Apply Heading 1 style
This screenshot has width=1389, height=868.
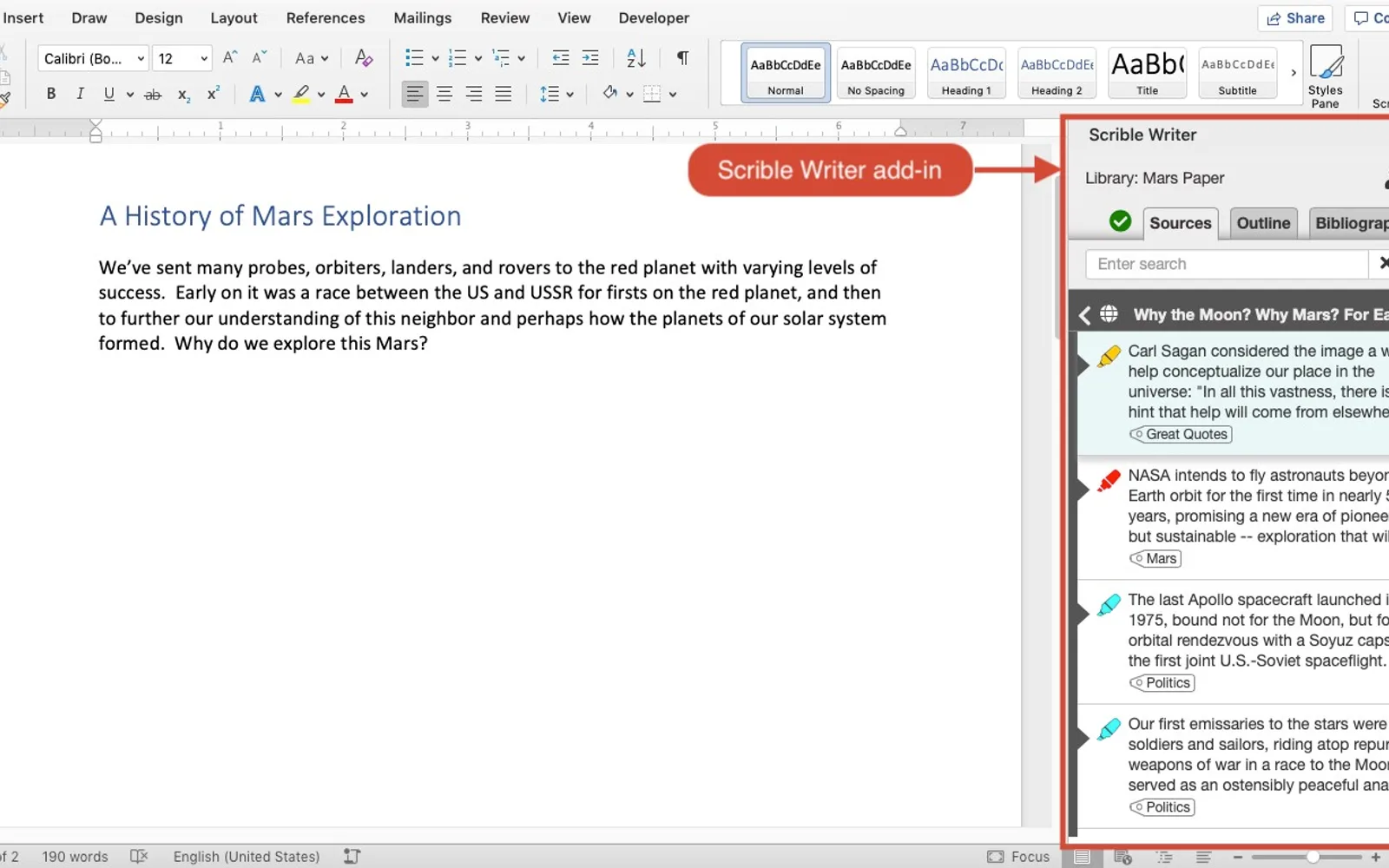pos(966,73)
